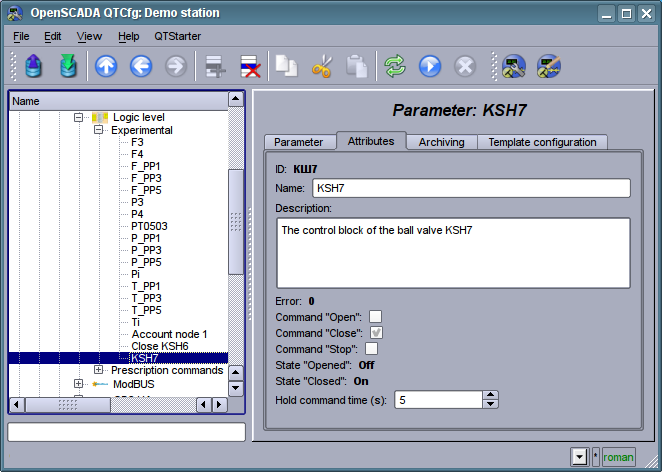Open the Edit menu
Screen dimensions: 662x472
[x=53, y=36]
